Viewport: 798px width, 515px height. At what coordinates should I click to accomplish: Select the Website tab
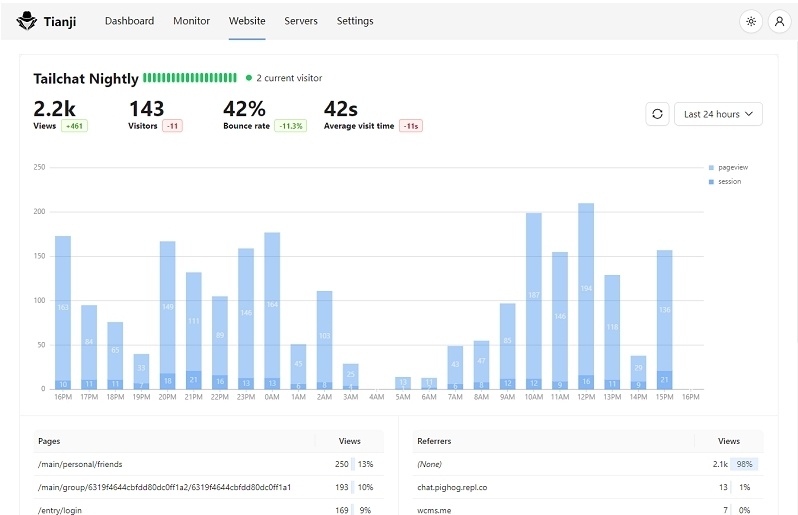coord(247,21)
